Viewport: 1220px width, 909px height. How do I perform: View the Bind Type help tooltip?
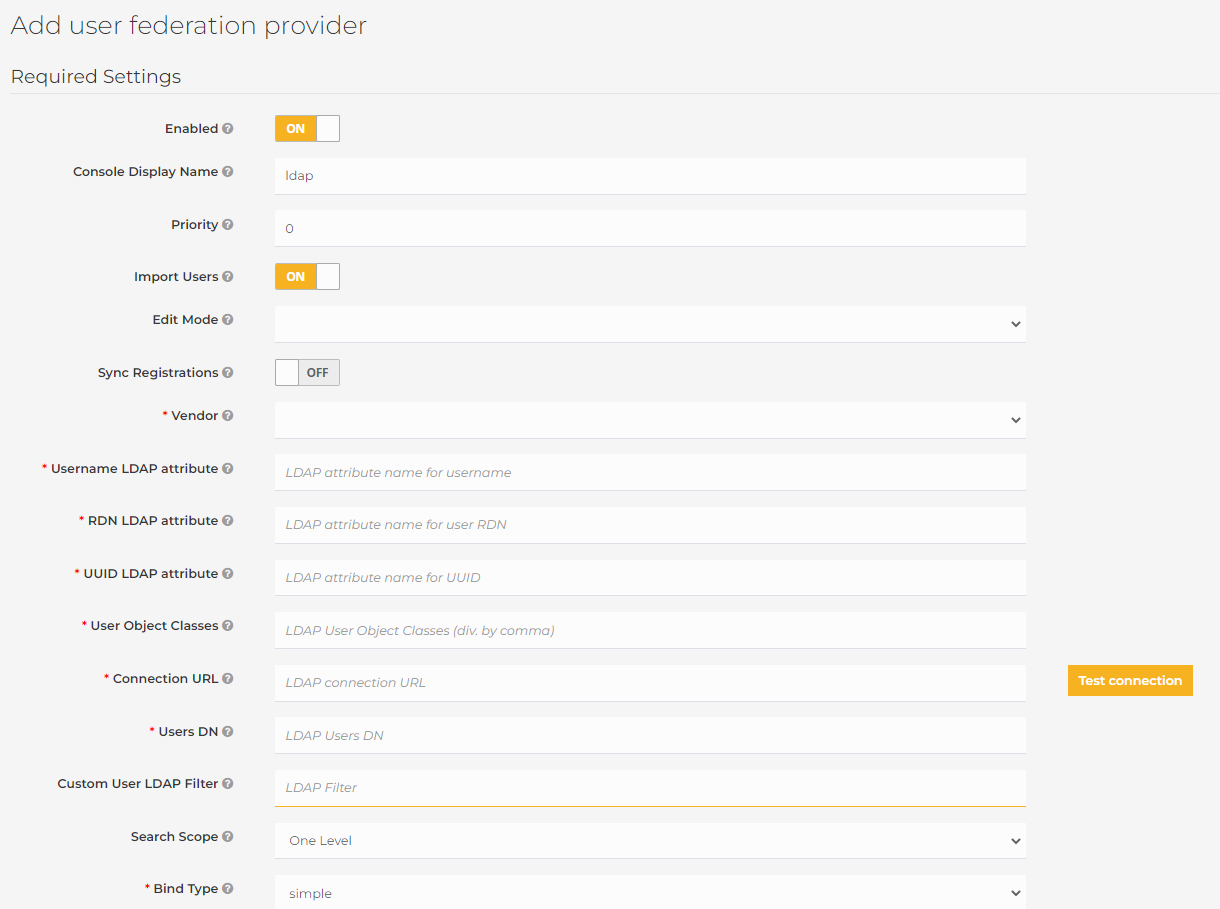(227, 888)
